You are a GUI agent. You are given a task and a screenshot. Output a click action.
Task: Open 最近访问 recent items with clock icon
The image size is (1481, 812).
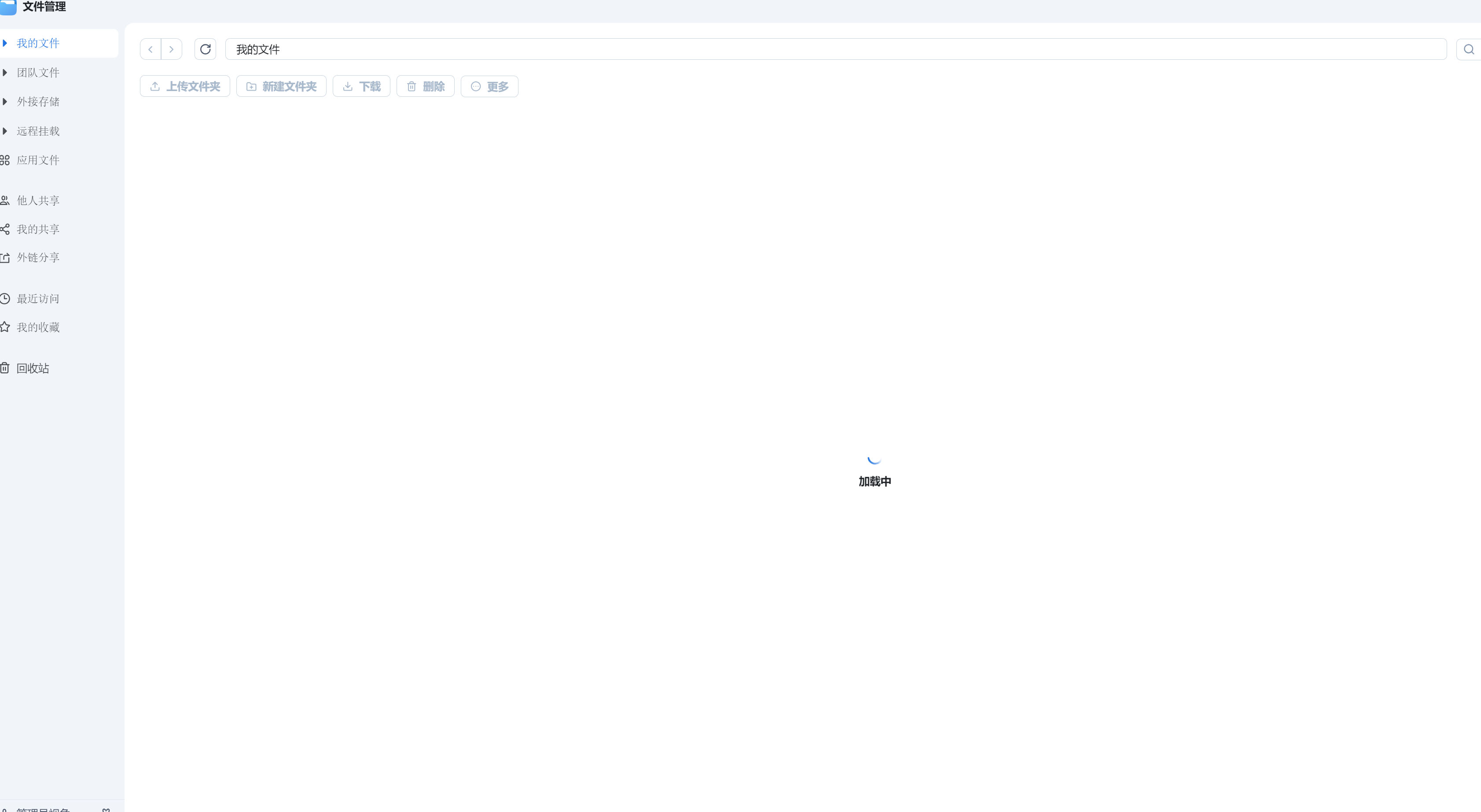[38, 299]
